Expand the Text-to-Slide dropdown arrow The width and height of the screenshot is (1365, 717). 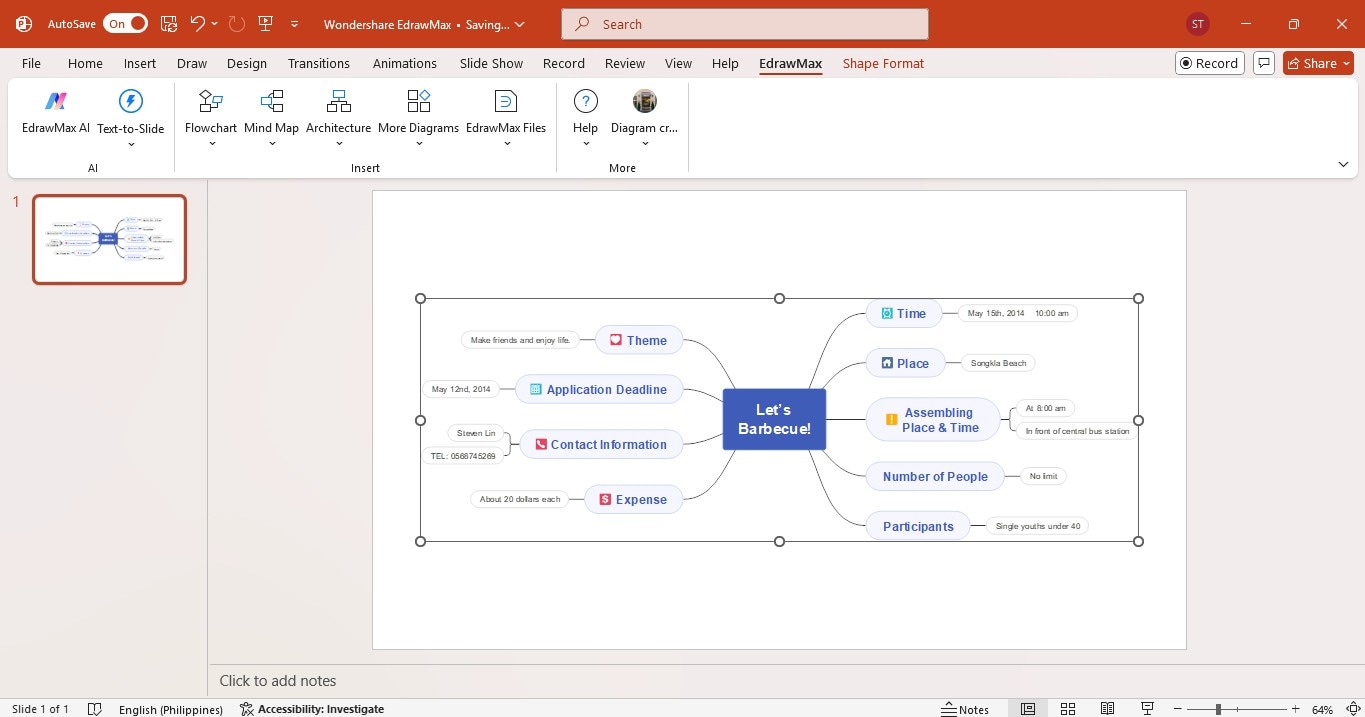pos(131,144)
